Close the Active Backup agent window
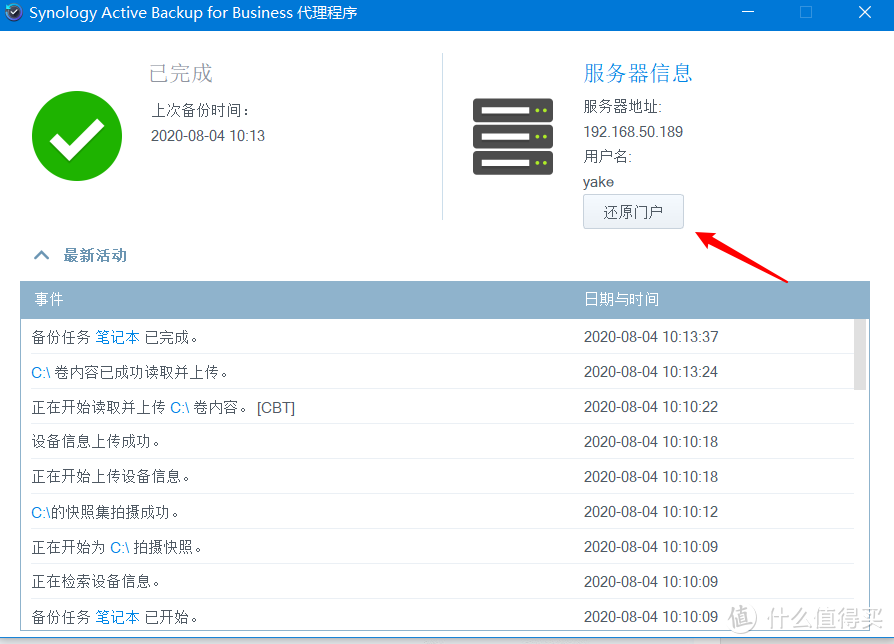Viewport: 894px width, 644px height. pyautogui.click(x=865, y=12)
